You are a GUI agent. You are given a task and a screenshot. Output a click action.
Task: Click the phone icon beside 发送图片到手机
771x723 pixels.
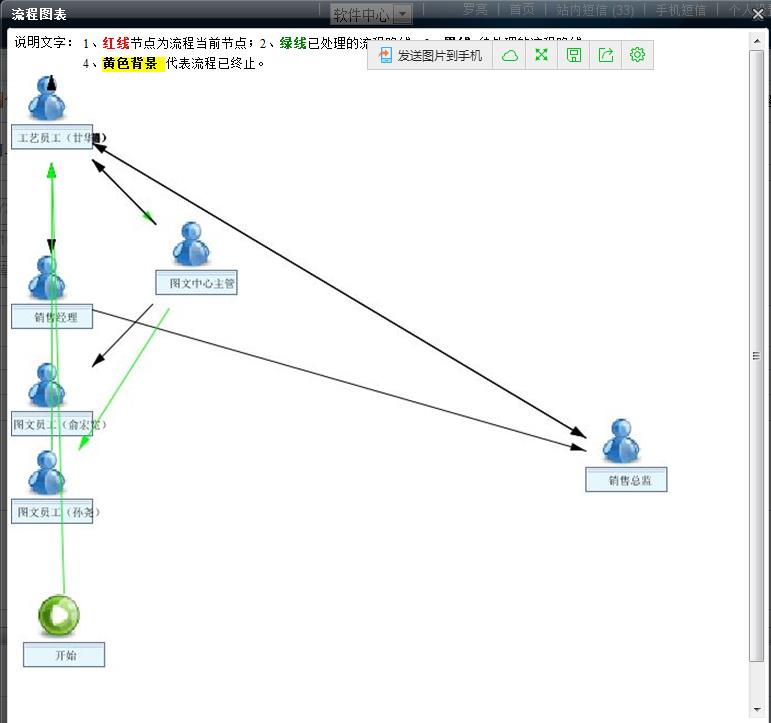click(385, 55)
